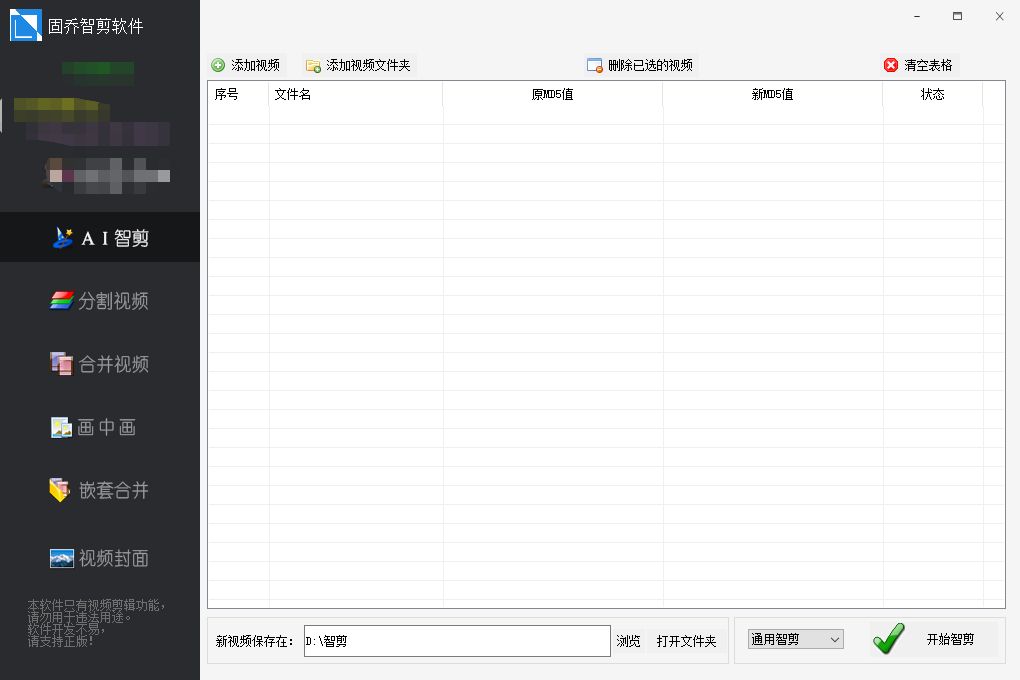The width and height of the screenshot is (1020, 680).
Task: Click the 视频封面 landscape icon
Action: tap(62, 558)
